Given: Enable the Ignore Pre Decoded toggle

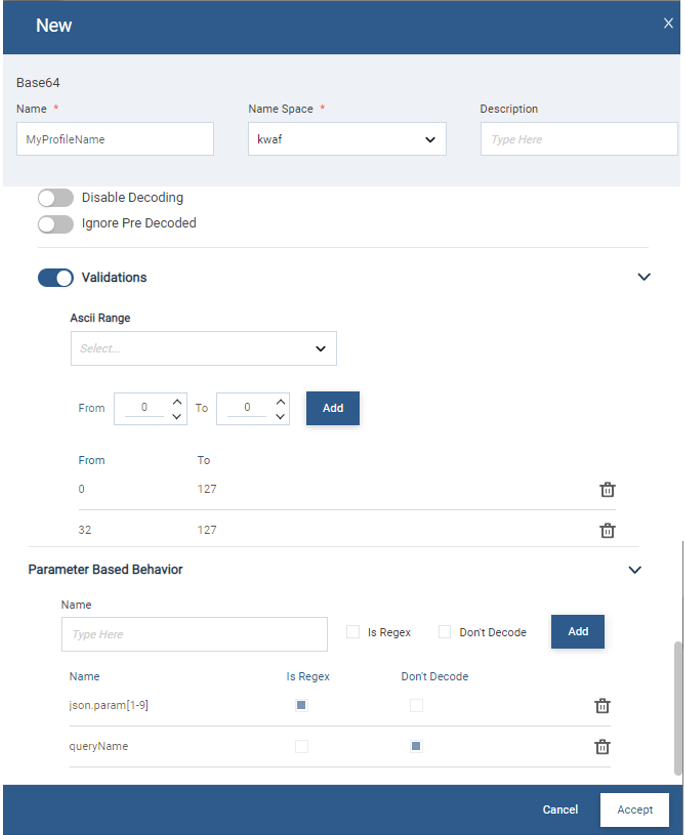Looking at the screenshot, I should pos(55,223).
